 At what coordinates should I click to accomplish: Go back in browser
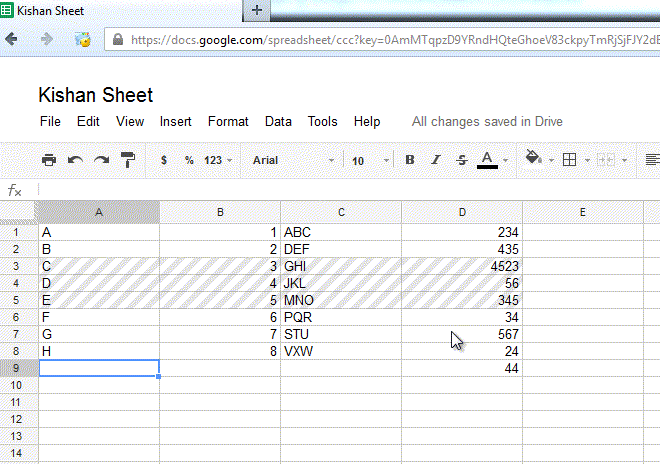coord(11,40)
